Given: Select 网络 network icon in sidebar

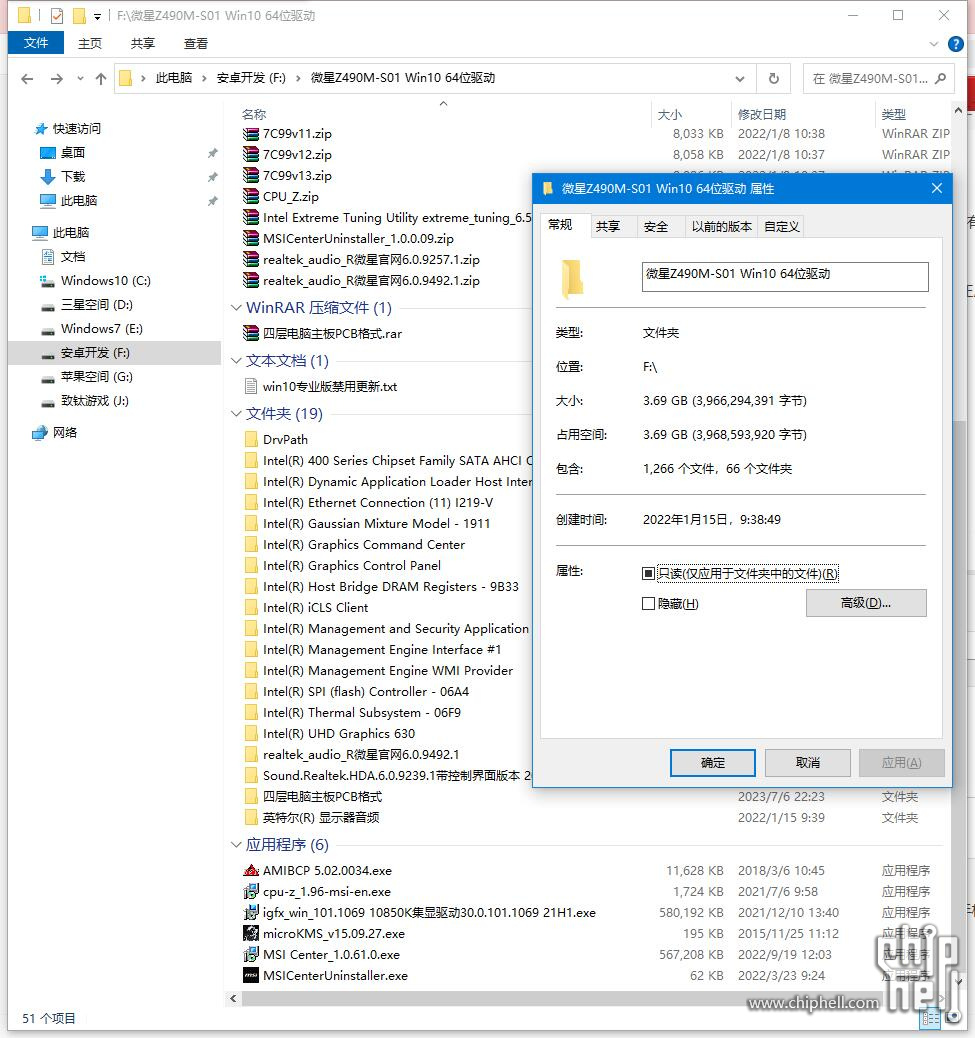Looking at the screenshot, I should (40, 433).
